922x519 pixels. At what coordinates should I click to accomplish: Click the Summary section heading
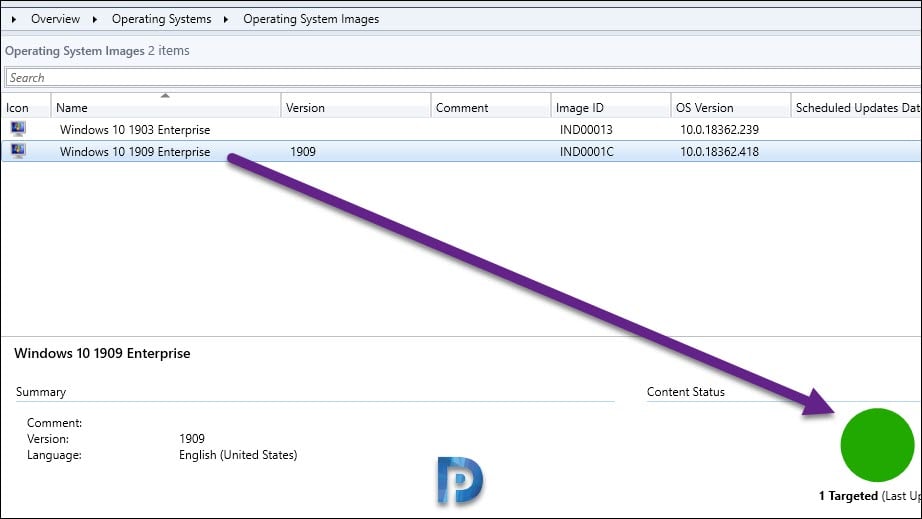click(41, 392)
